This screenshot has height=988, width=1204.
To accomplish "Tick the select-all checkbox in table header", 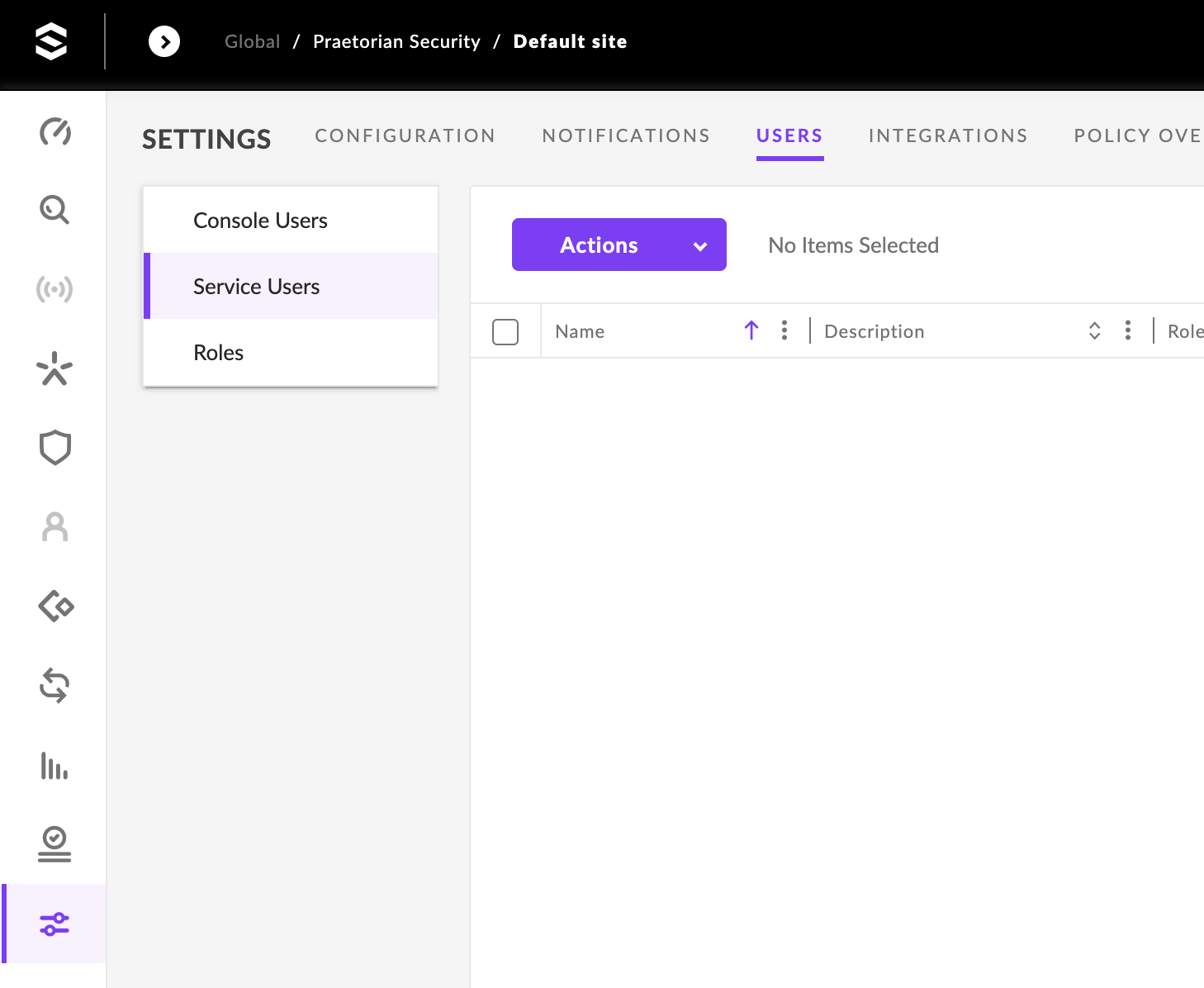I will 505,332.
